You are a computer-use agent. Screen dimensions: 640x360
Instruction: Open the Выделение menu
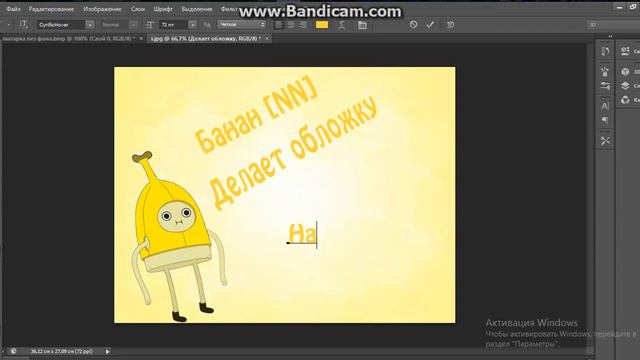(197, 9)
